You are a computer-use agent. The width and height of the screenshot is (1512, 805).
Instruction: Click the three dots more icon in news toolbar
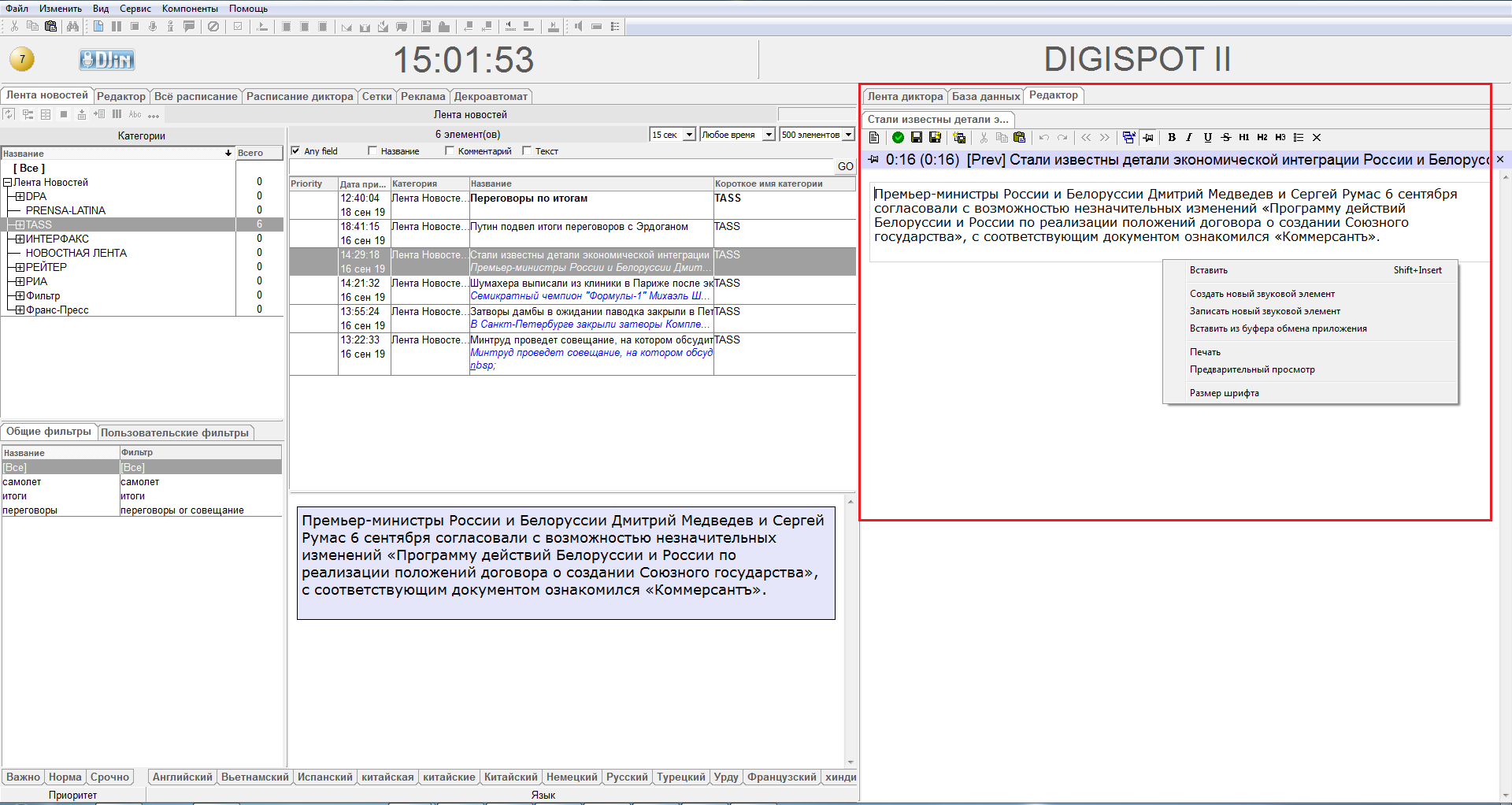coord(154,116)
